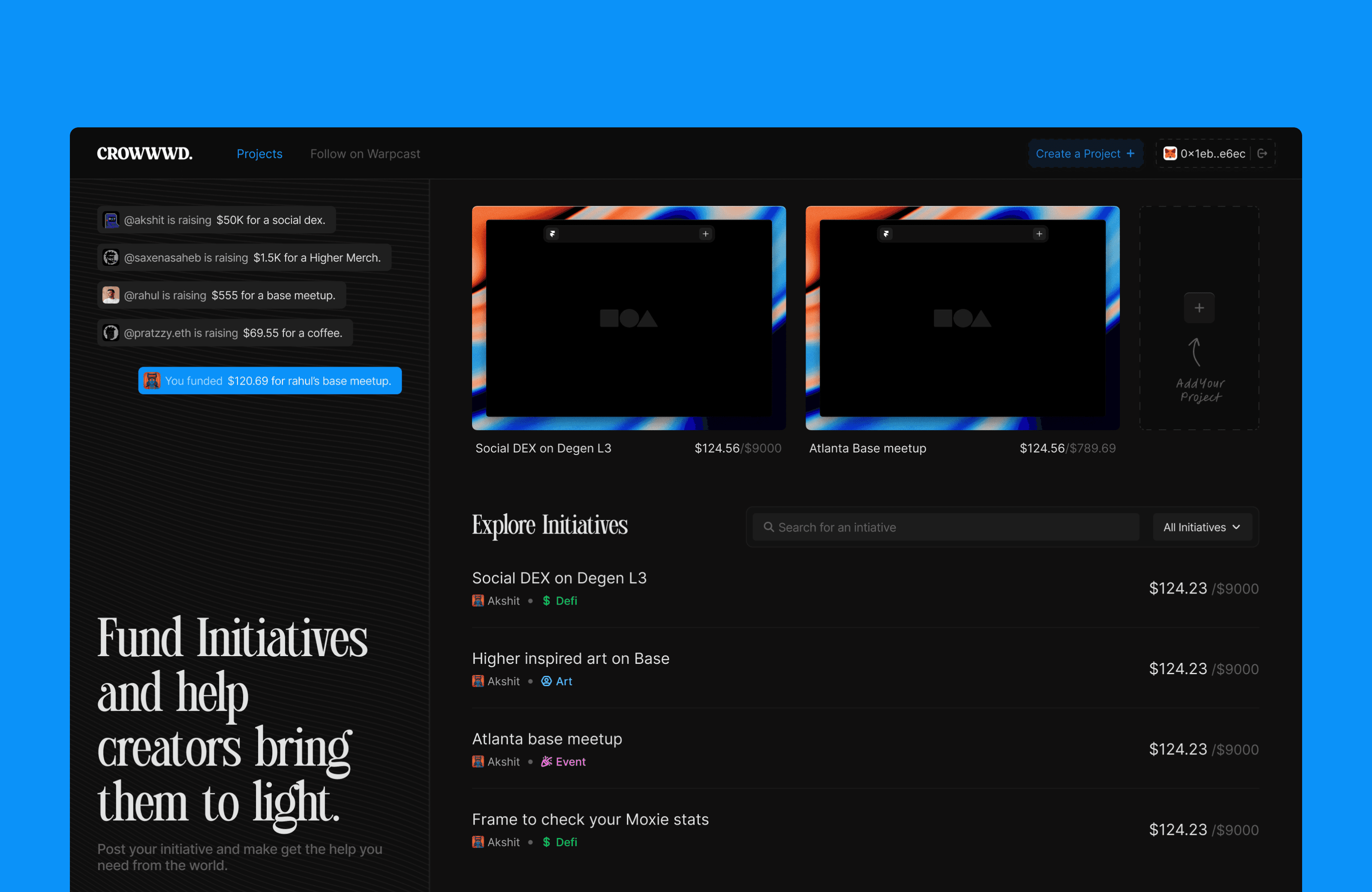Go to the Projects nav item
1372x892 pixels.
pos(259,154)
